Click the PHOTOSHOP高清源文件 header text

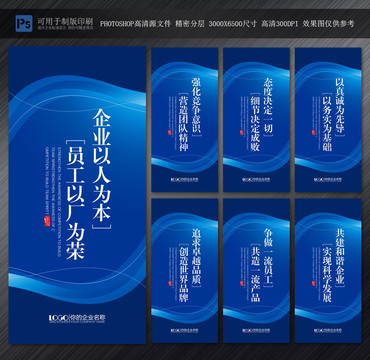(135, 24)
